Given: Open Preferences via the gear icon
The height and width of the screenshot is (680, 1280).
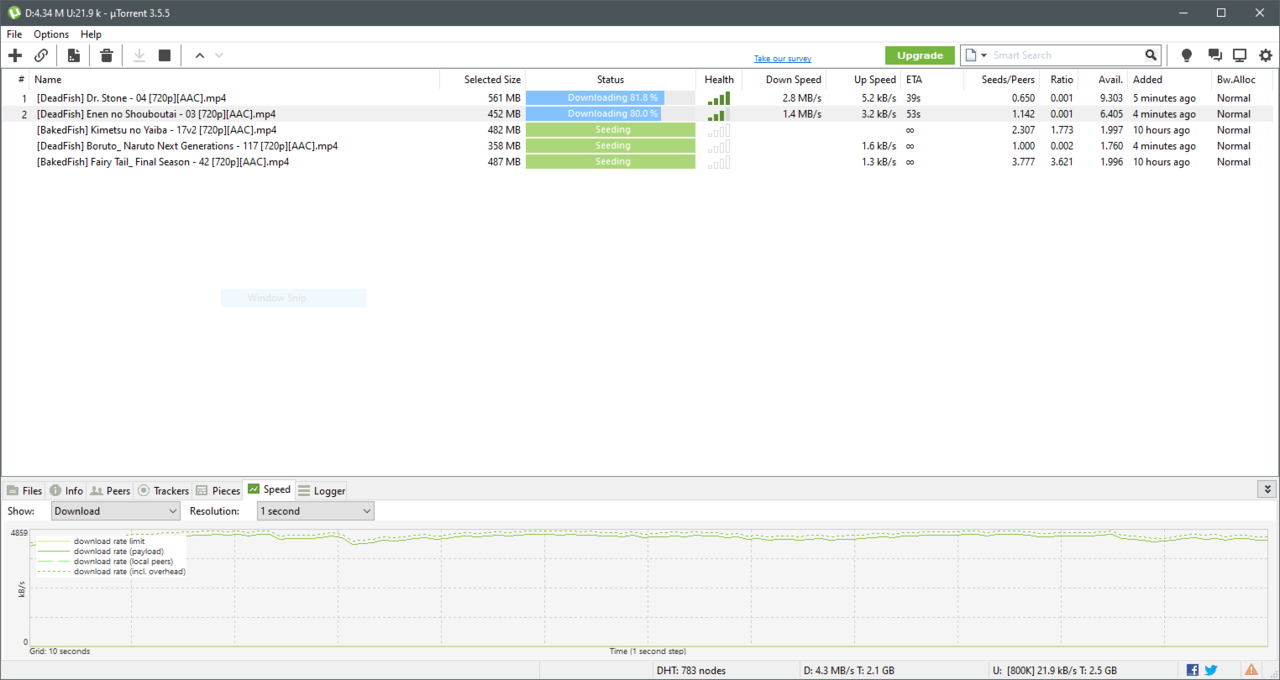Looking at the screenshot, I should (x=1265, y=56).
